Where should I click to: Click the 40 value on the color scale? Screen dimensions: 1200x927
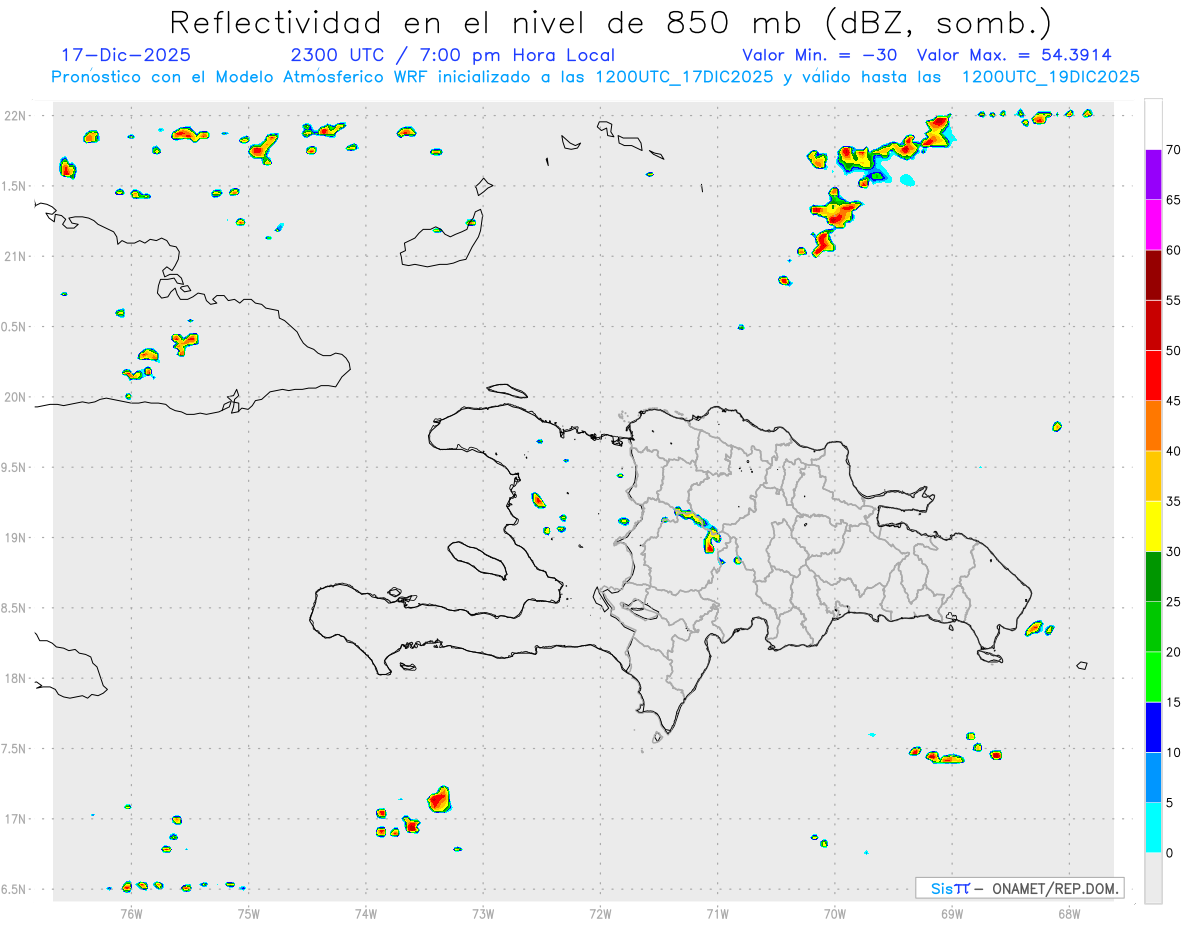pyautogui.click(x=1174, y=451)
